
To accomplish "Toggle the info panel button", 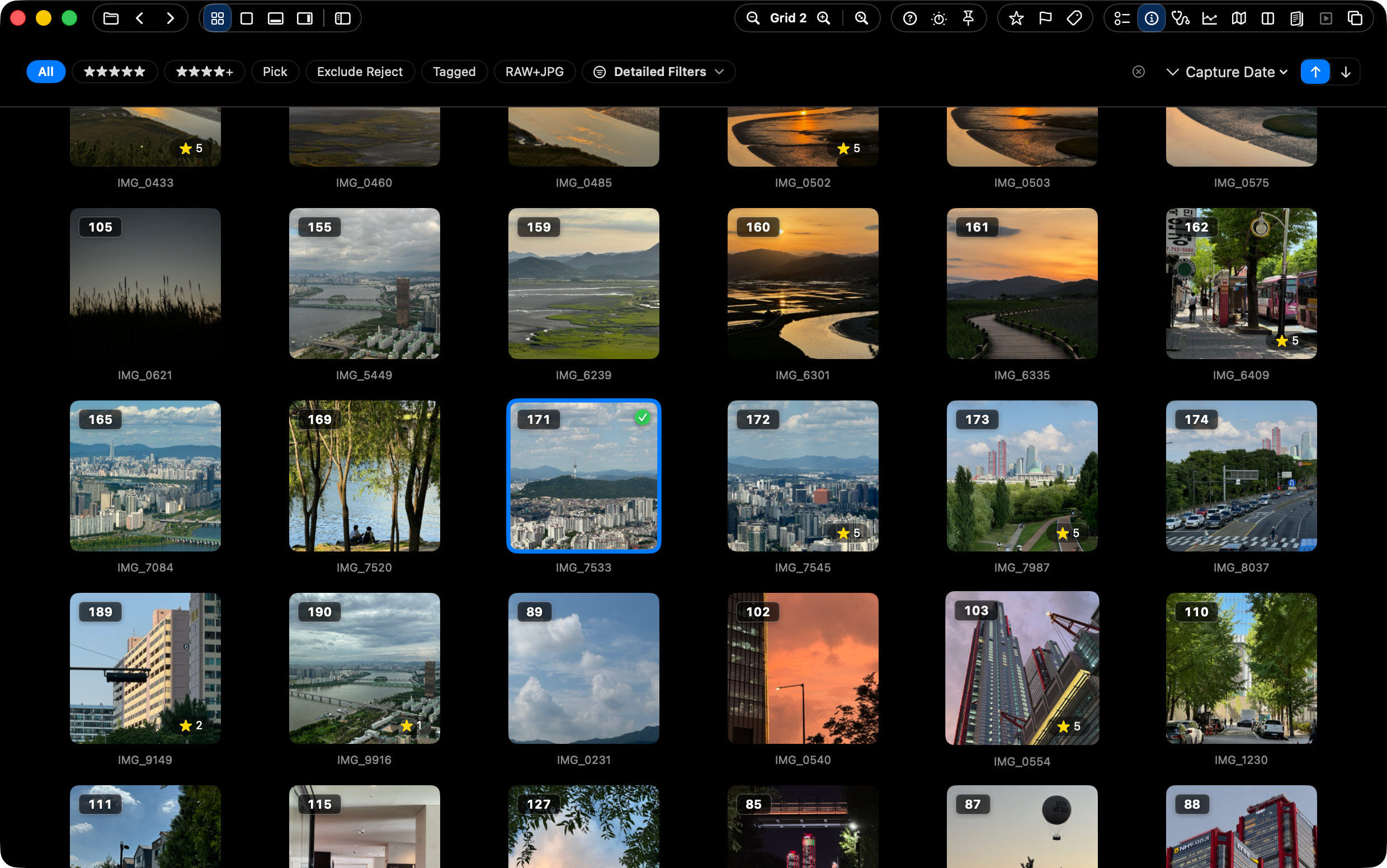I will pos(1151,18).
